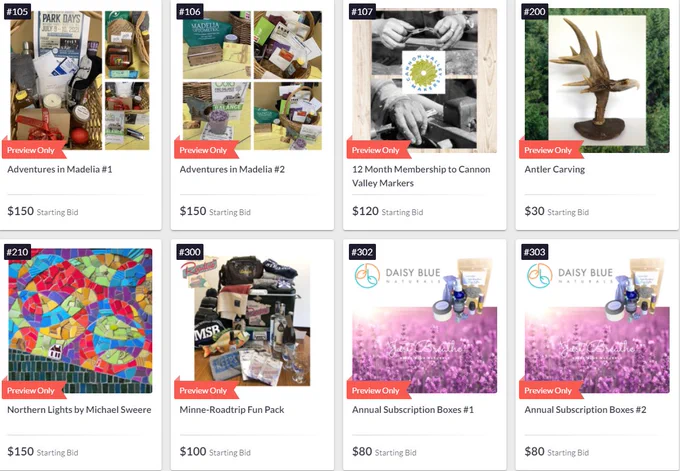Open the Antler Carving photo

point(597,80)
